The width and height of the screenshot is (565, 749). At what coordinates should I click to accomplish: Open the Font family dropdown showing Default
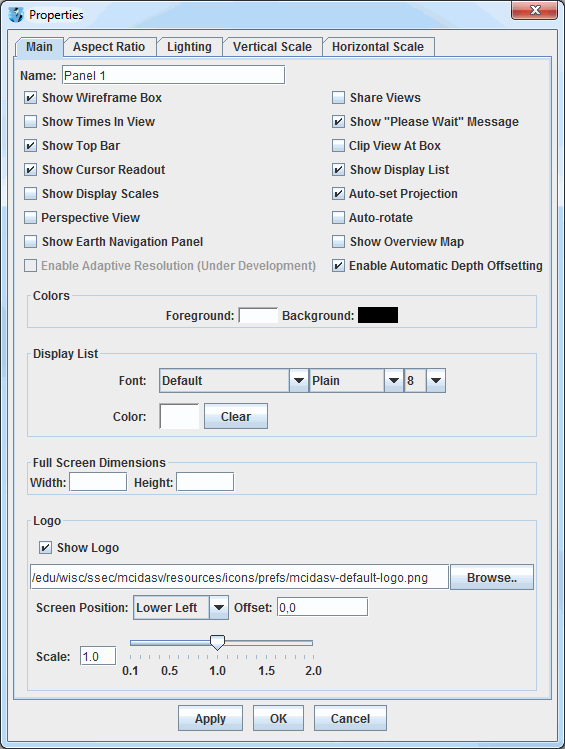(234, 381)
